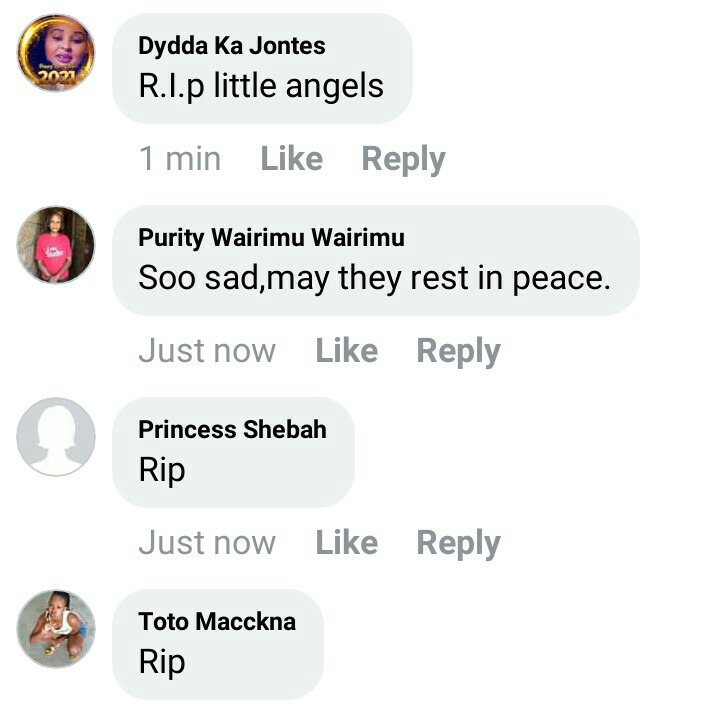
Task: Like Purity Wairimu's "Soo sad" comment
Action: [x=347, y=351]
